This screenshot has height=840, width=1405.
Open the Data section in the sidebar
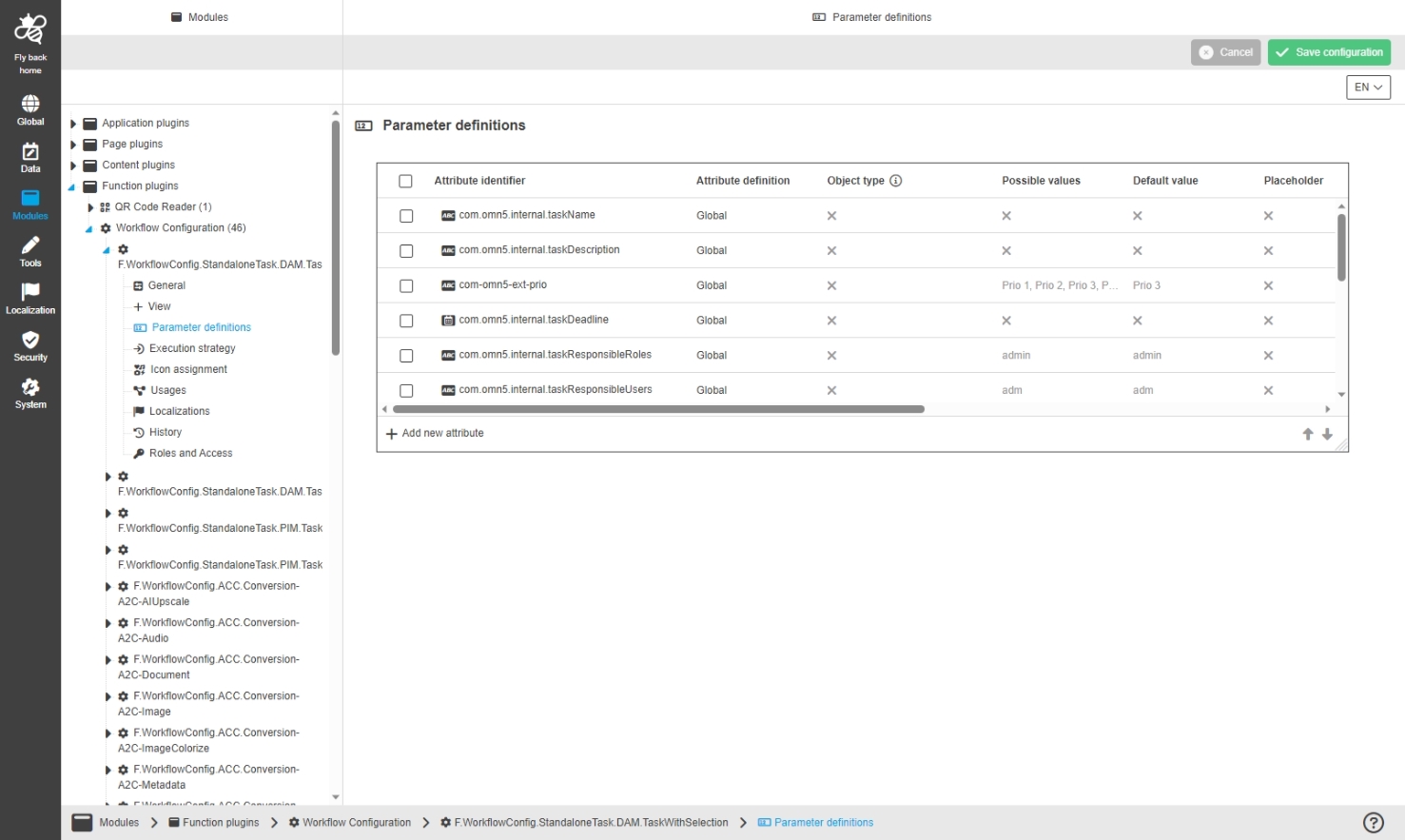pos(30,157)
